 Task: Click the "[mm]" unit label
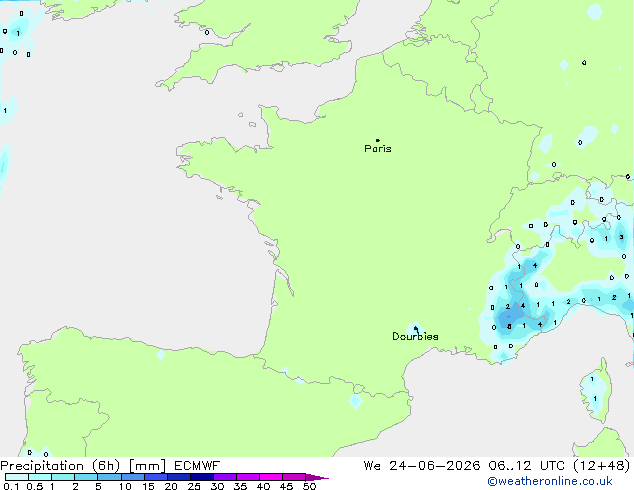(x=147, y=466)
